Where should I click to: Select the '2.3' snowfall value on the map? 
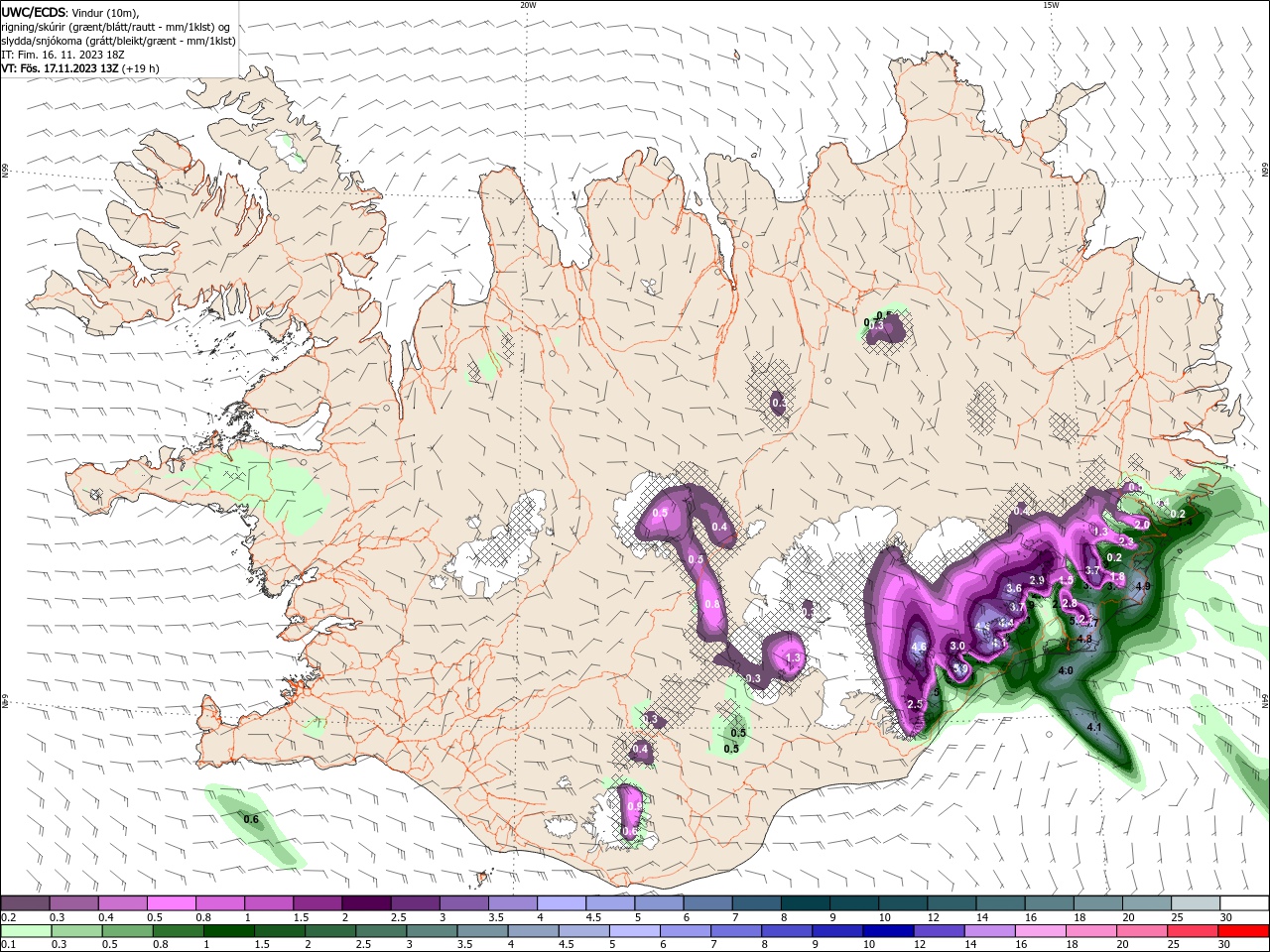coord(1125,540)
